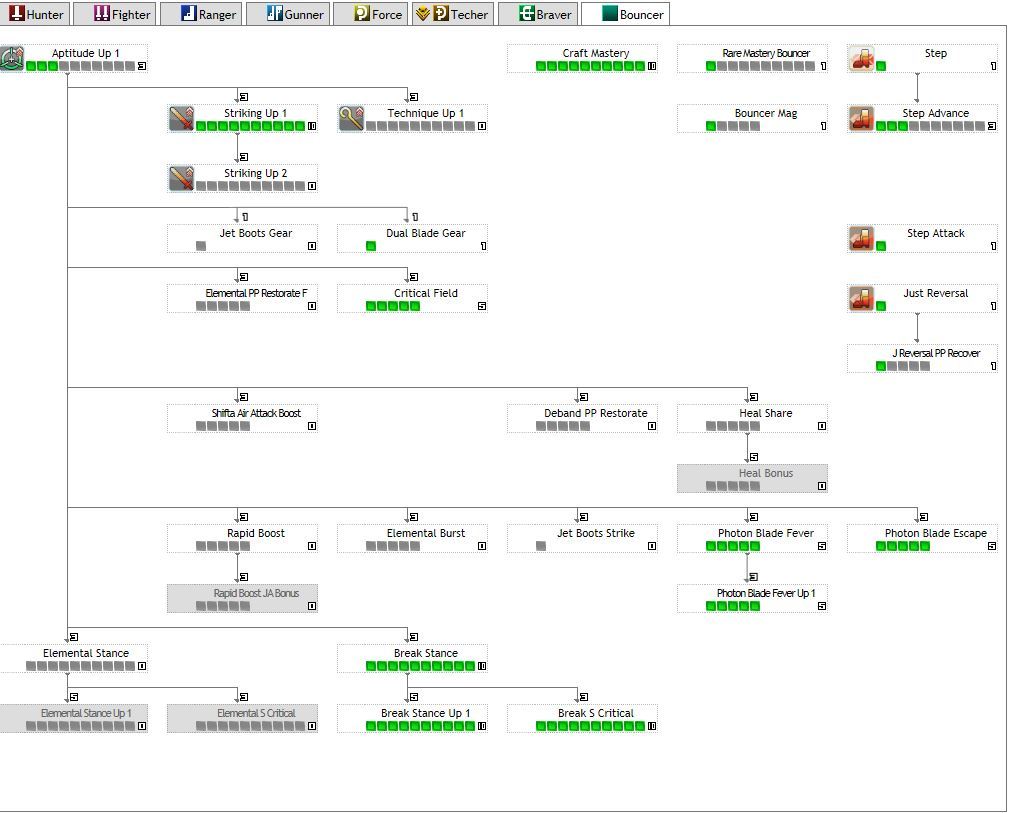Open the Techer class tab
Image resolution: width=1009 pixels, height=813 pixels.
point(453,14)
